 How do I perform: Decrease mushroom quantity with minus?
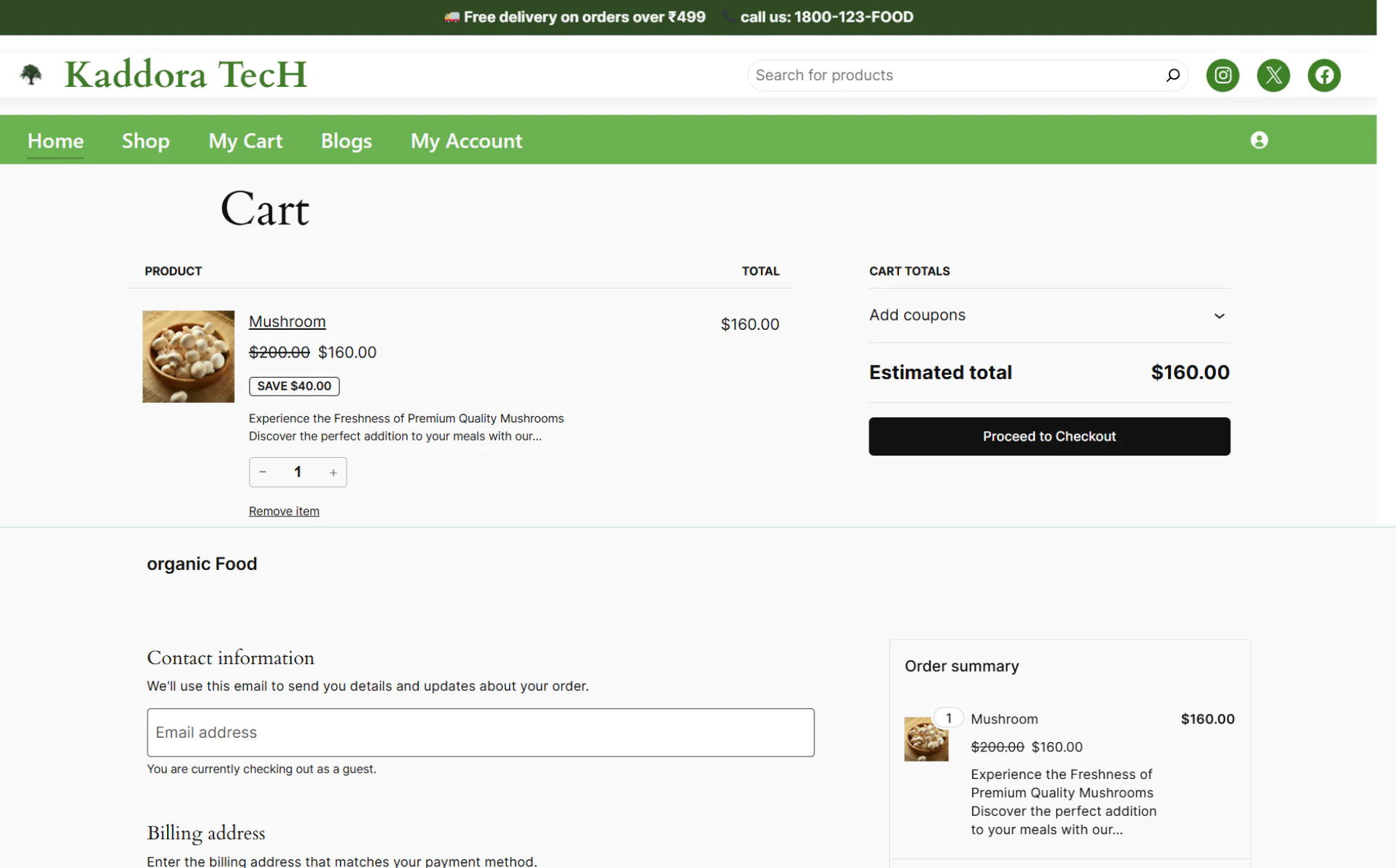coord(263,472)
